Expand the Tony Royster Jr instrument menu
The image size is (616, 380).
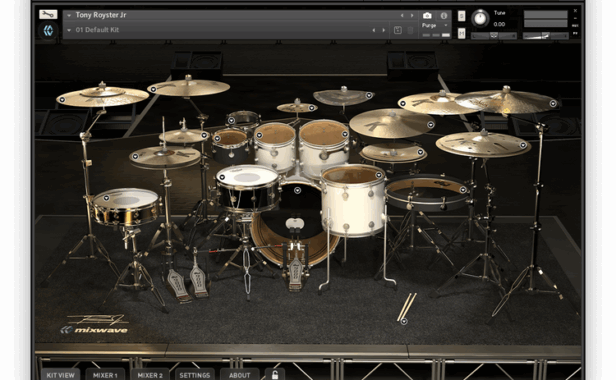[69, 15]
